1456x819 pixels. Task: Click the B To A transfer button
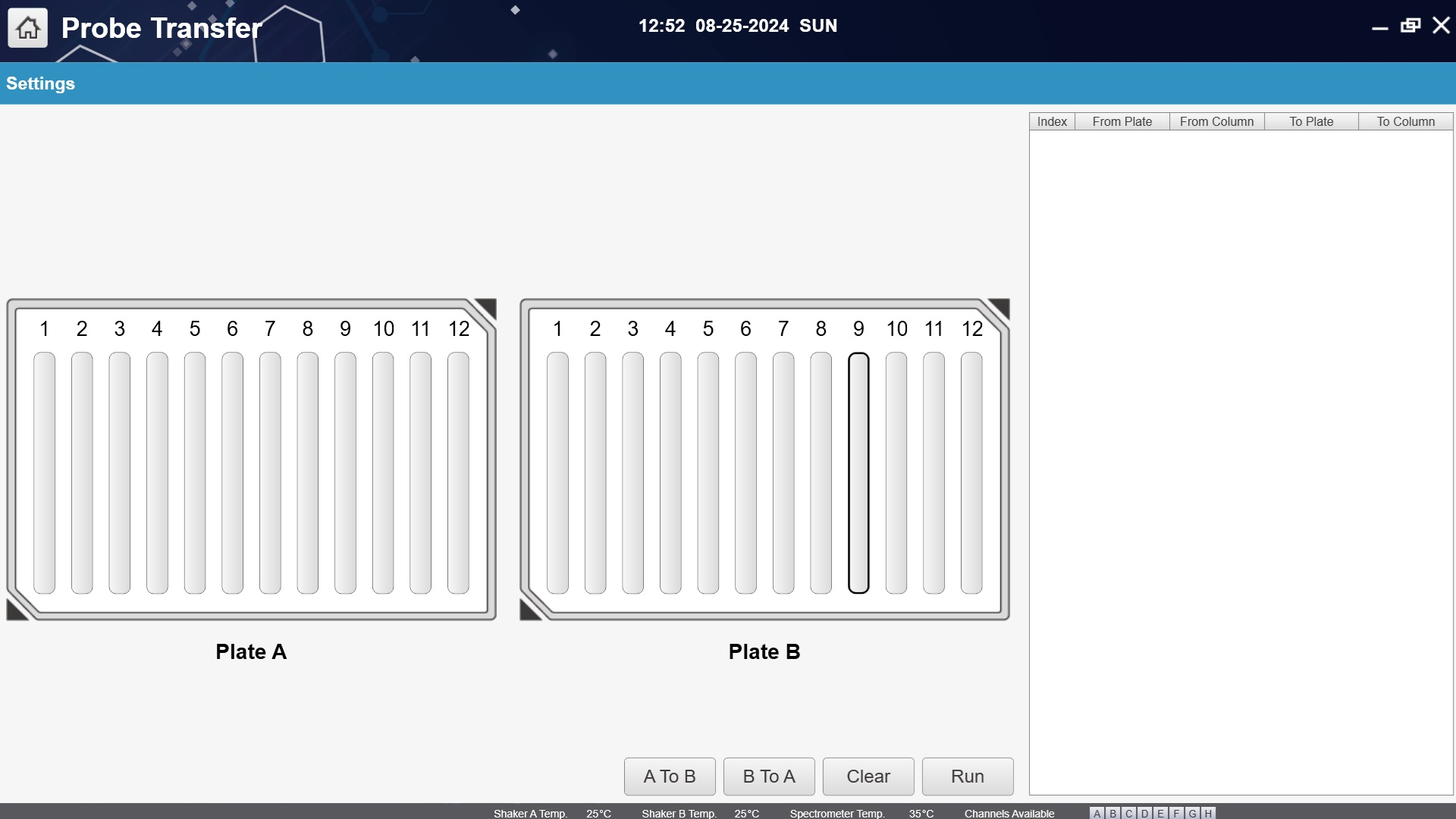(x=769, y=777)
